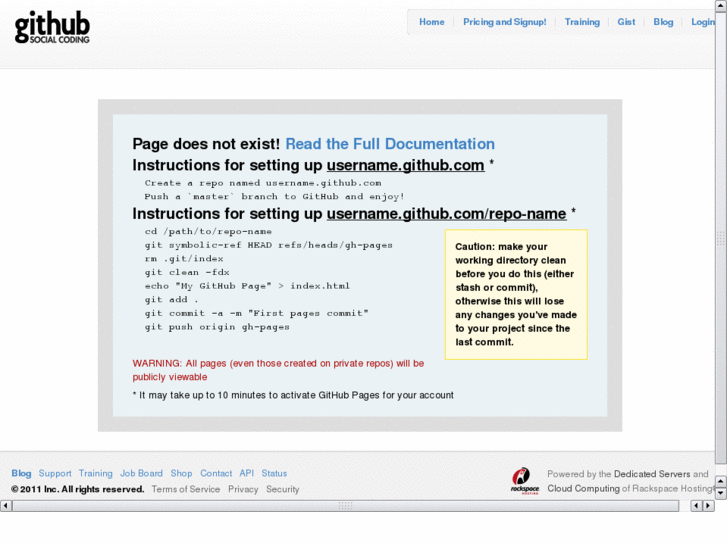Viewport: 727px width, 545px height.
Task: Click 'Create a repo named username.github.com' text
Action: point(263,183)
